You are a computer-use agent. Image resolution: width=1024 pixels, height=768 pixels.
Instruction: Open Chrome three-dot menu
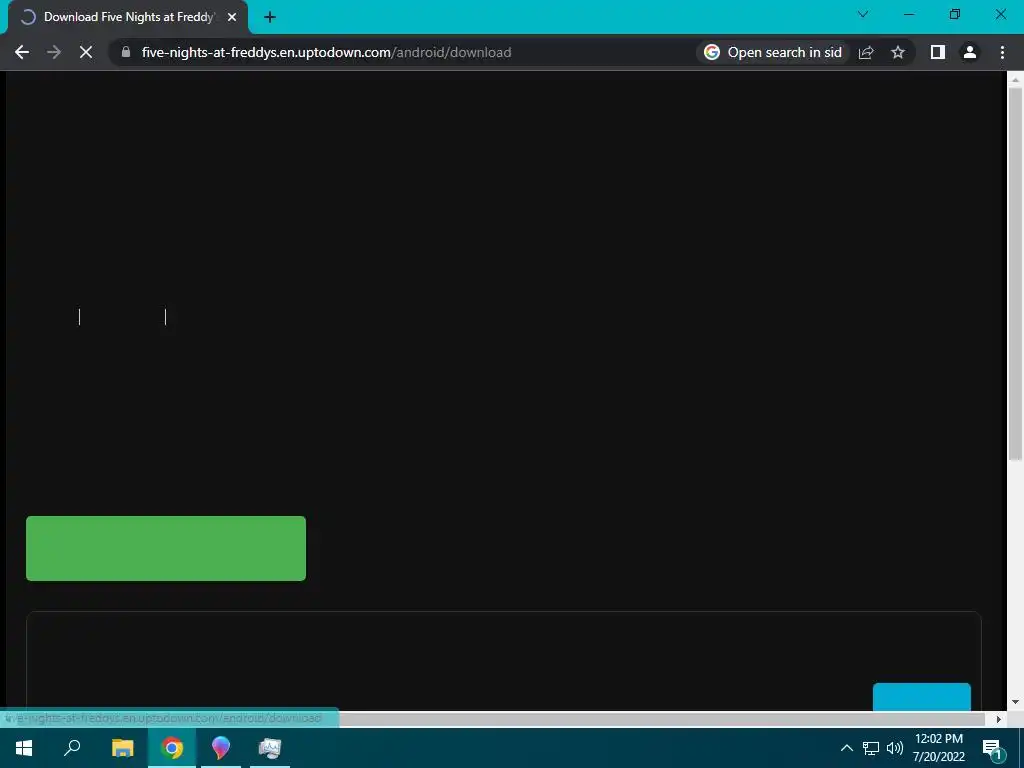(1002, 52)
